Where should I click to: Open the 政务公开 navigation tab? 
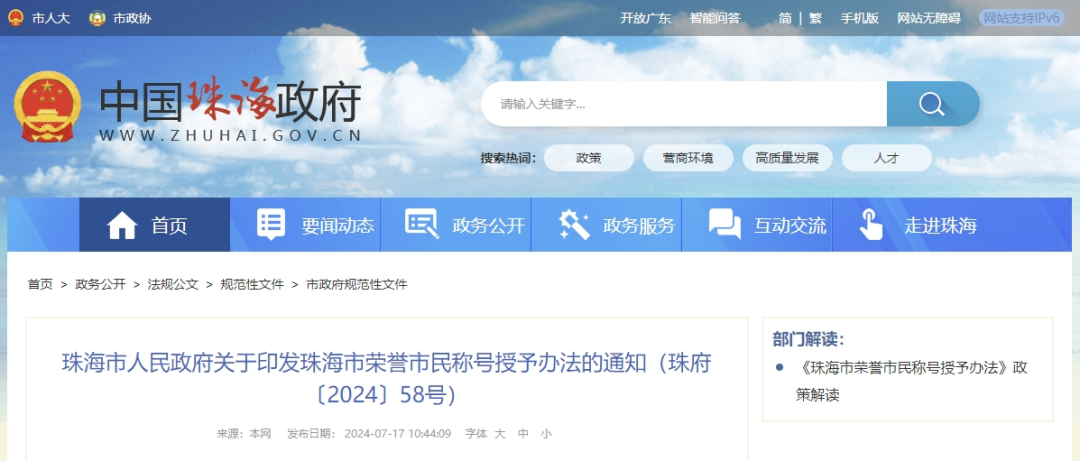455,225
